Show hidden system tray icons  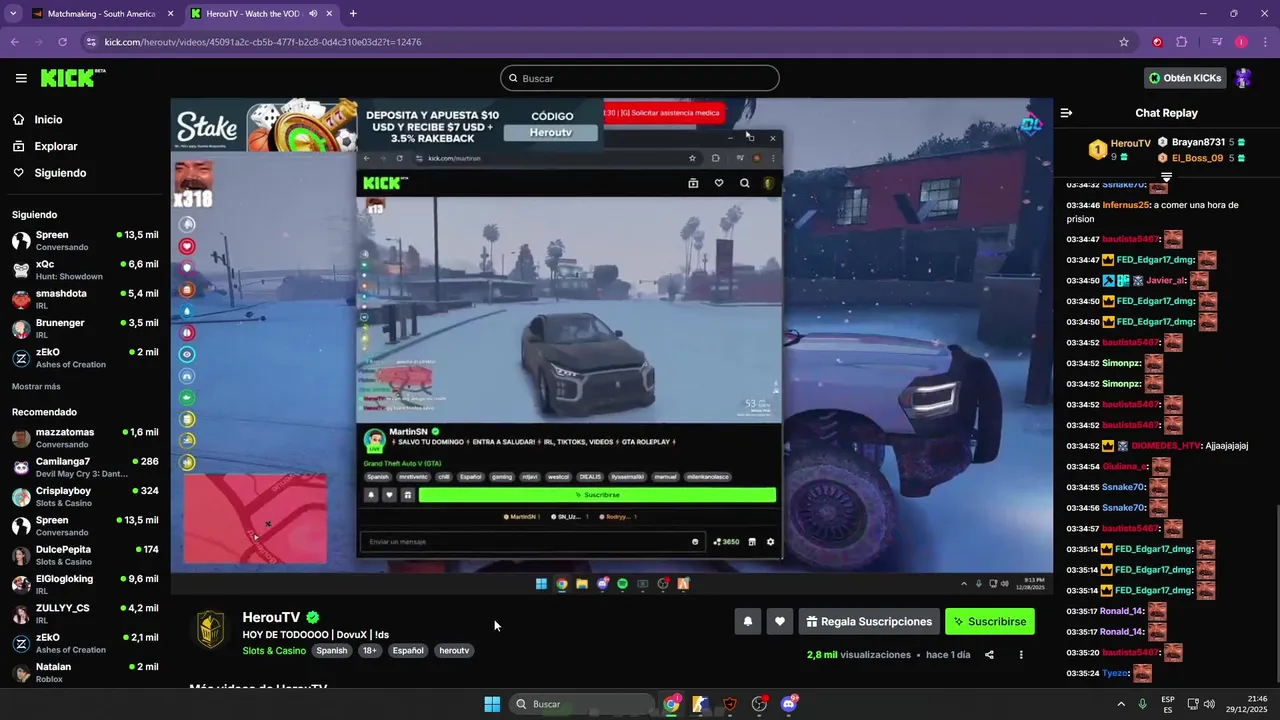(1121, 704)
